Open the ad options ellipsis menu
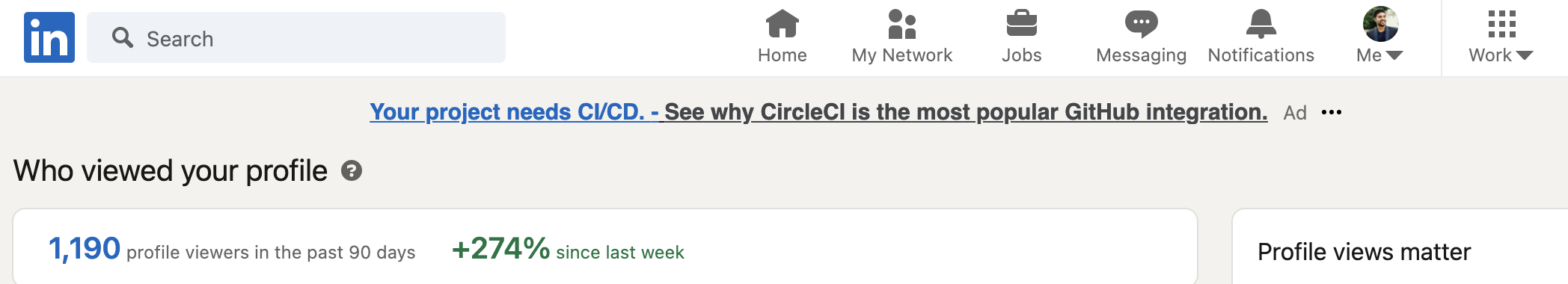The width and height of the screenshot is (1568, 284). click(1332, 112)
